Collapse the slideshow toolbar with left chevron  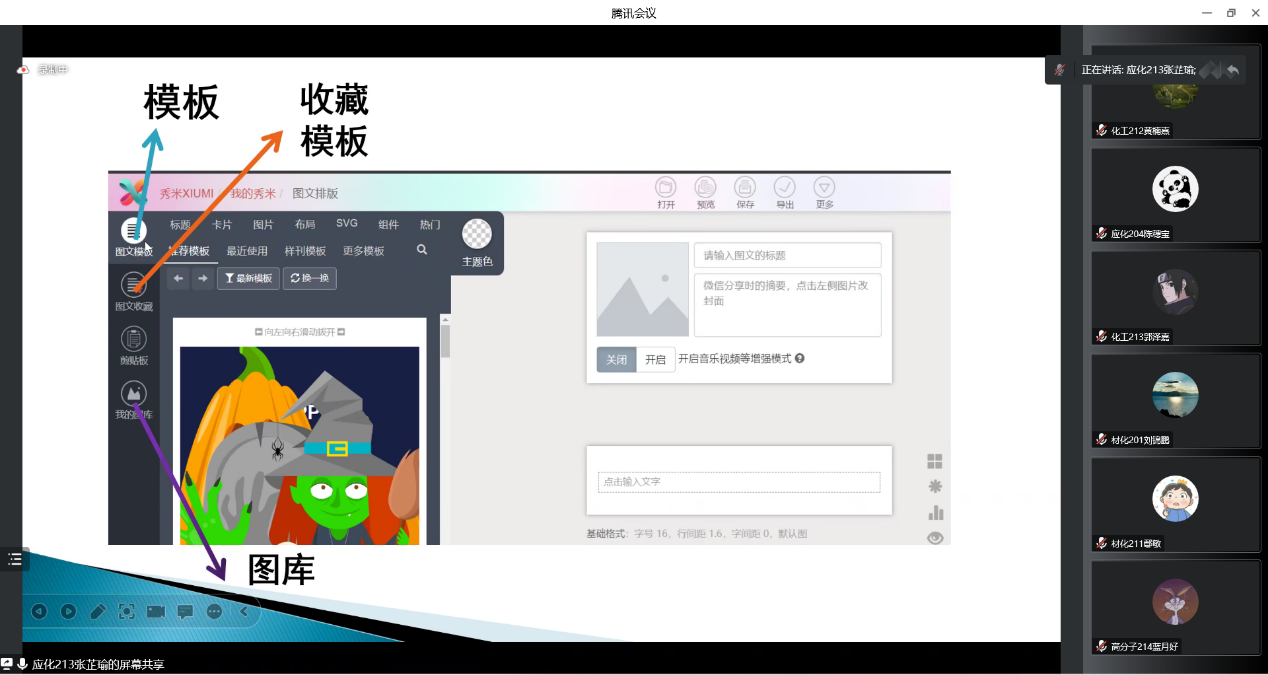coord(243,611)
